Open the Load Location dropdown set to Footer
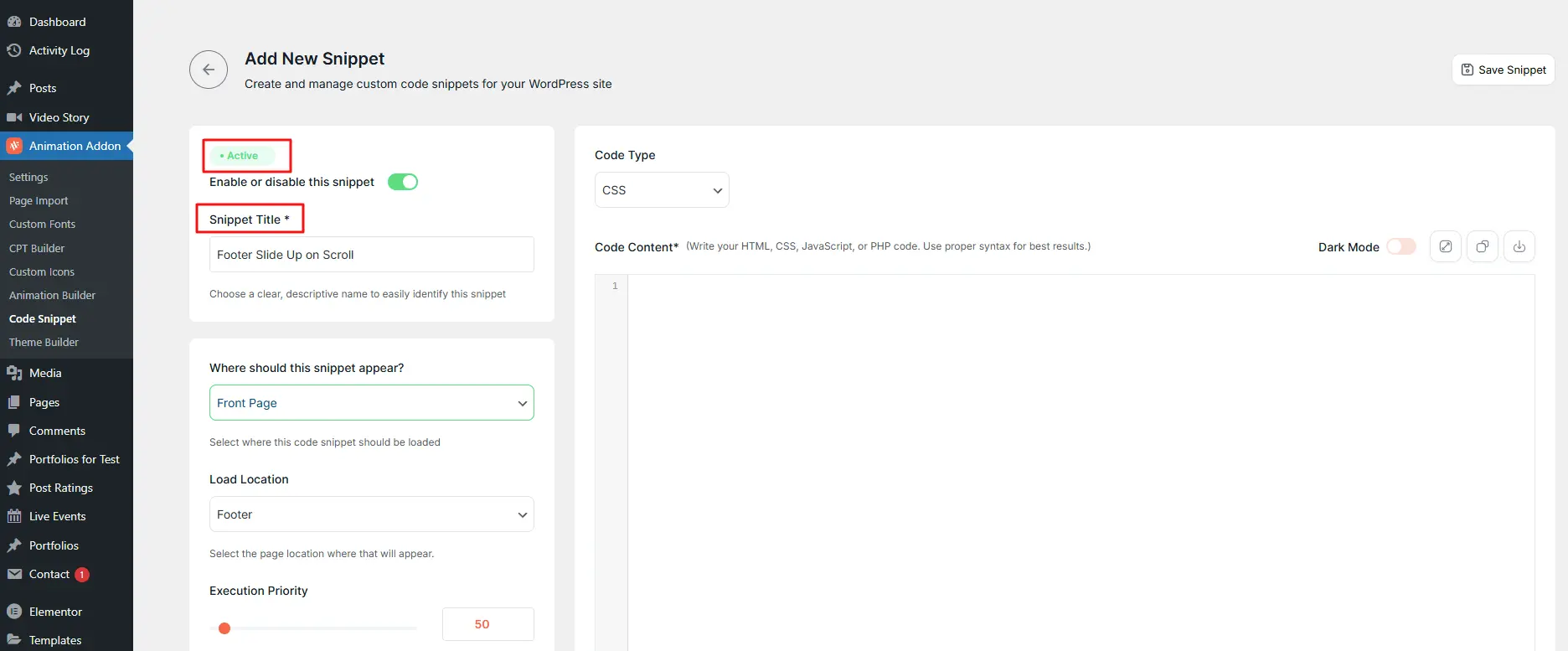 pyautogui.click(x=371, y=514)
